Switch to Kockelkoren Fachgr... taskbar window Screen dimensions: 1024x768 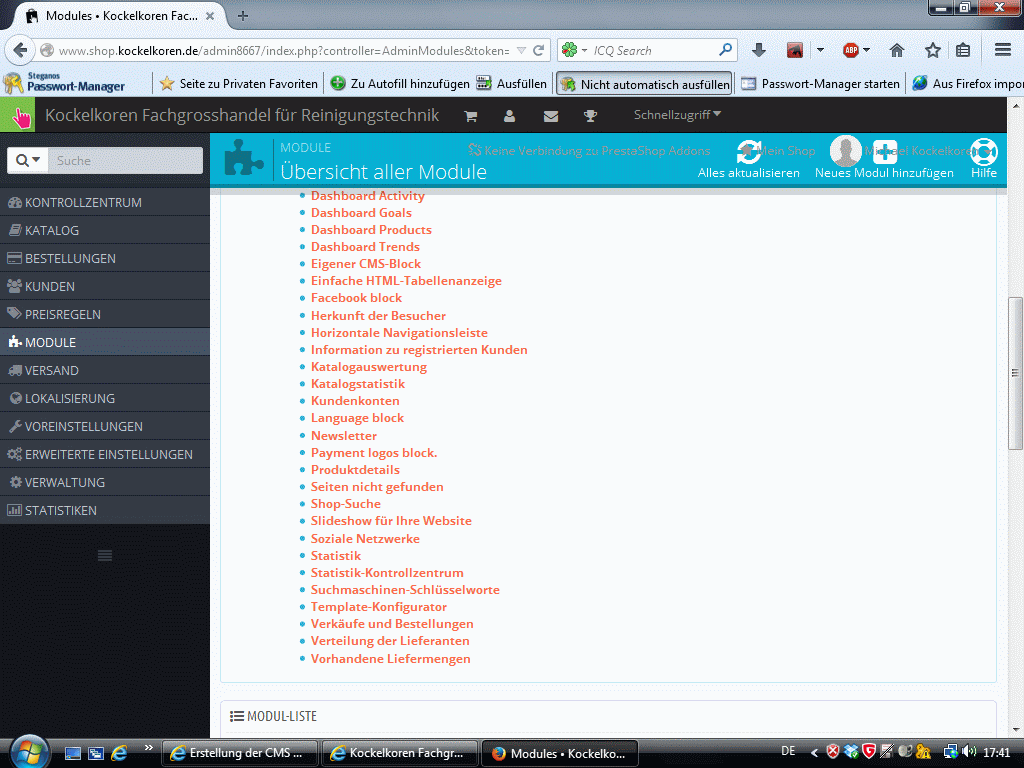tap(400, 753)
